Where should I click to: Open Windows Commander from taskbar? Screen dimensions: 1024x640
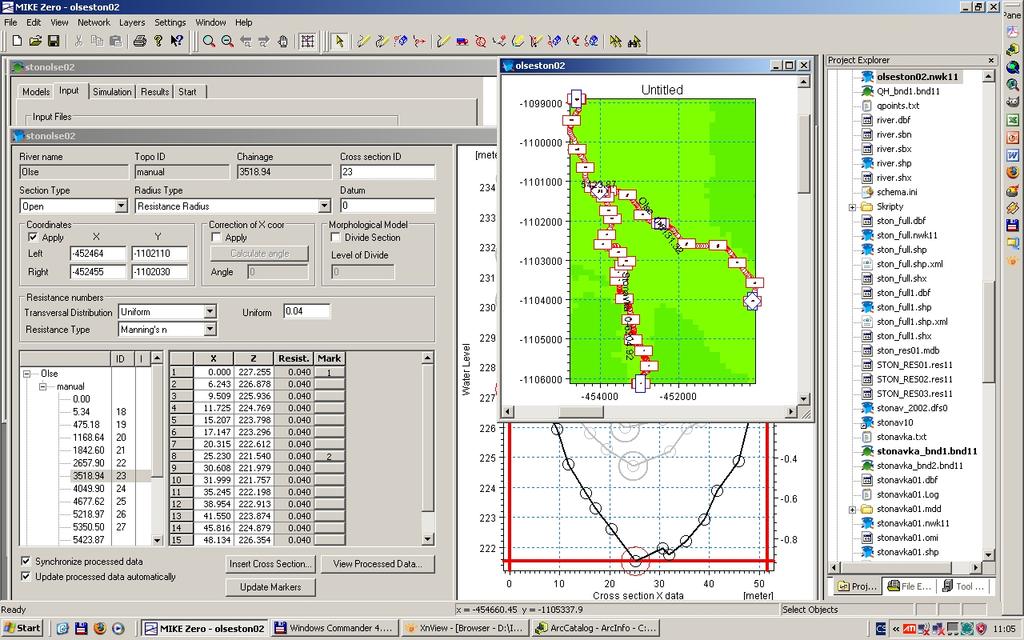pos(334,628)
